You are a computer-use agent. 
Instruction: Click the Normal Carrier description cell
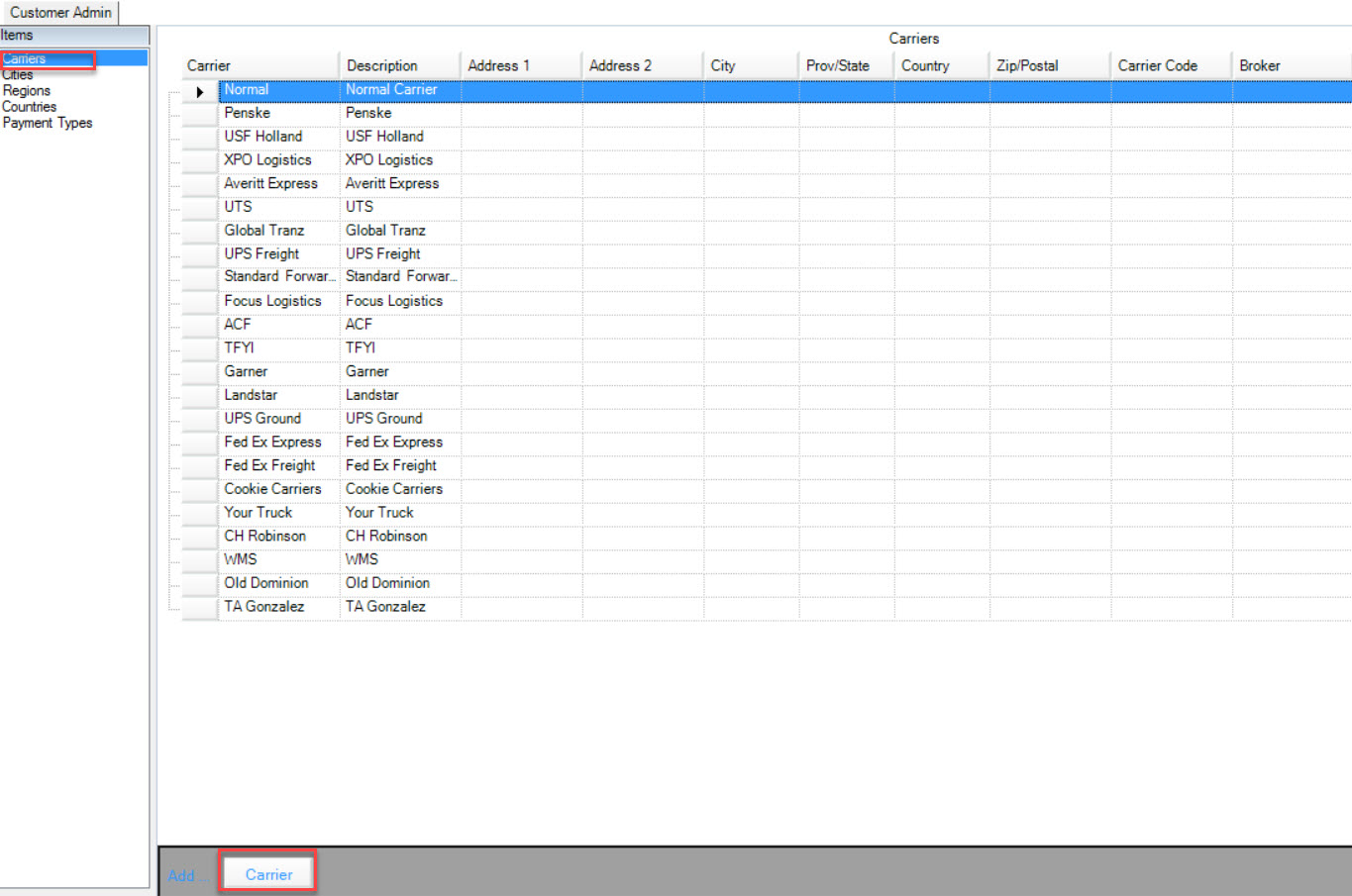(400, 90)
